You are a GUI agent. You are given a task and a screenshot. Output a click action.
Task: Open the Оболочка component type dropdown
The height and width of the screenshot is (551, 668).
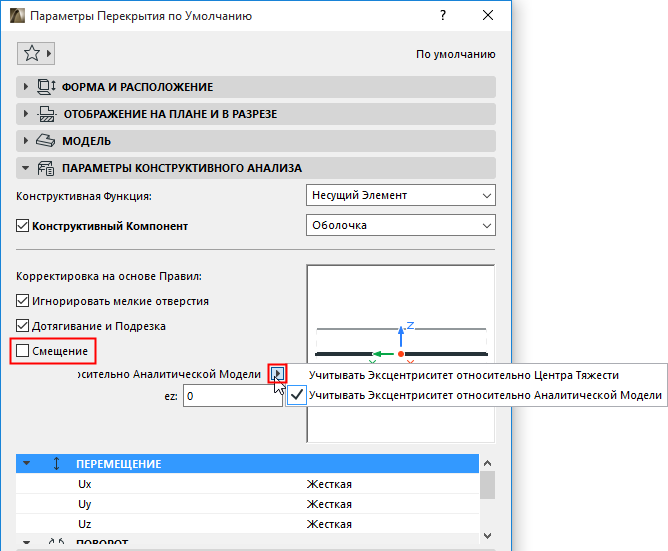400,225
